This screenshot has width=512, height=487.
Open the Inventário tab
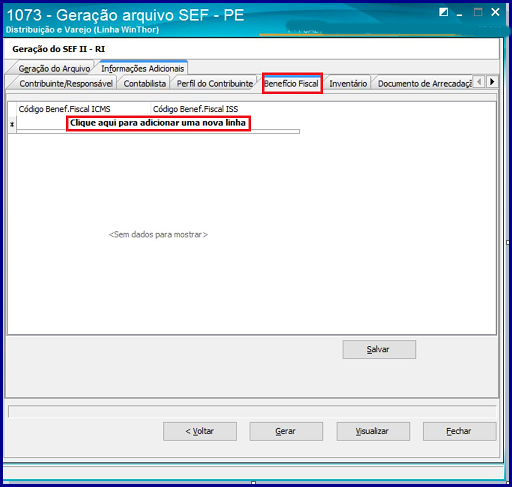tap(348, 83)
